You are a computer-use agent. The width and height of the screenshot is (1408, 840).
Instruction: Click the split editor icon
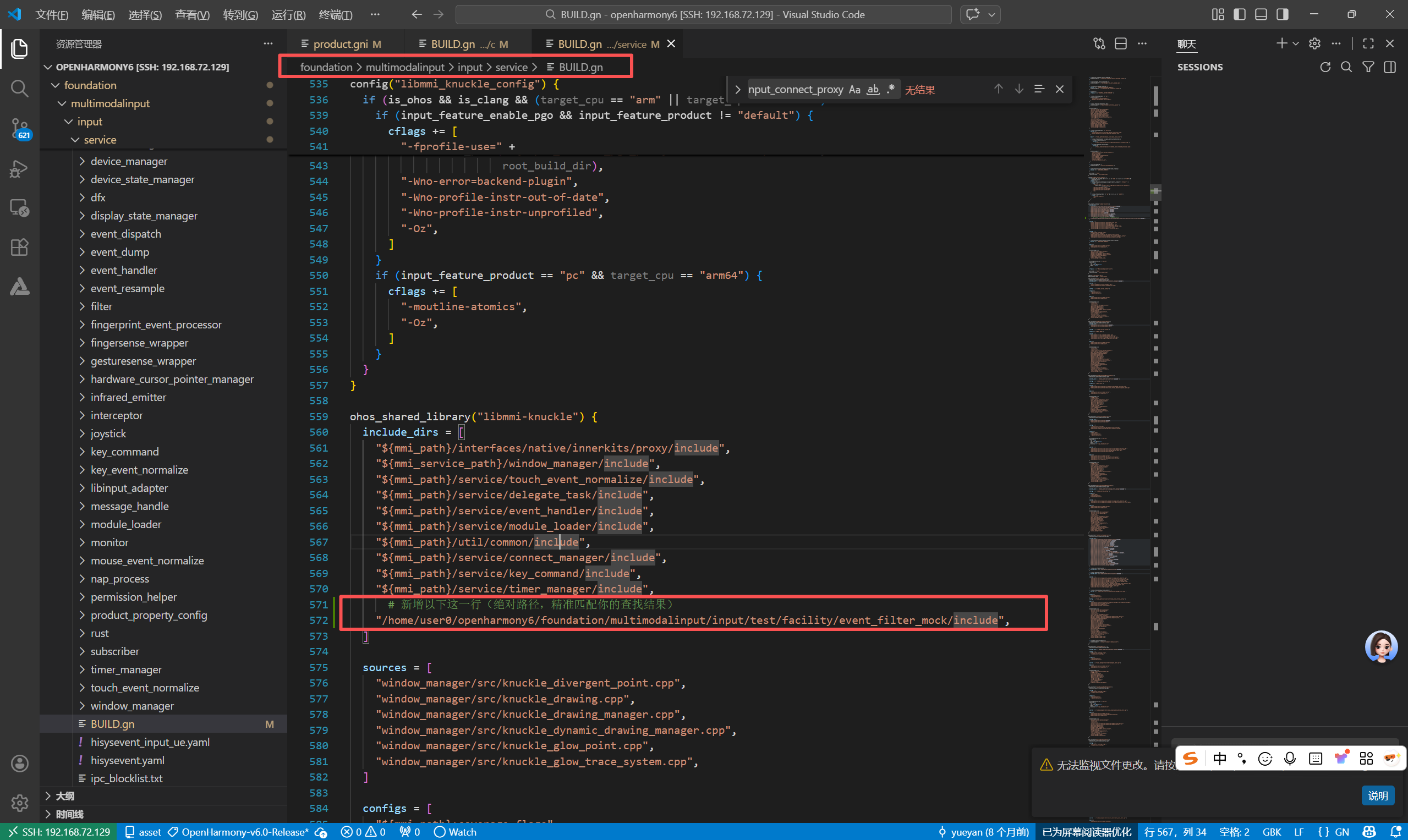1120,43
